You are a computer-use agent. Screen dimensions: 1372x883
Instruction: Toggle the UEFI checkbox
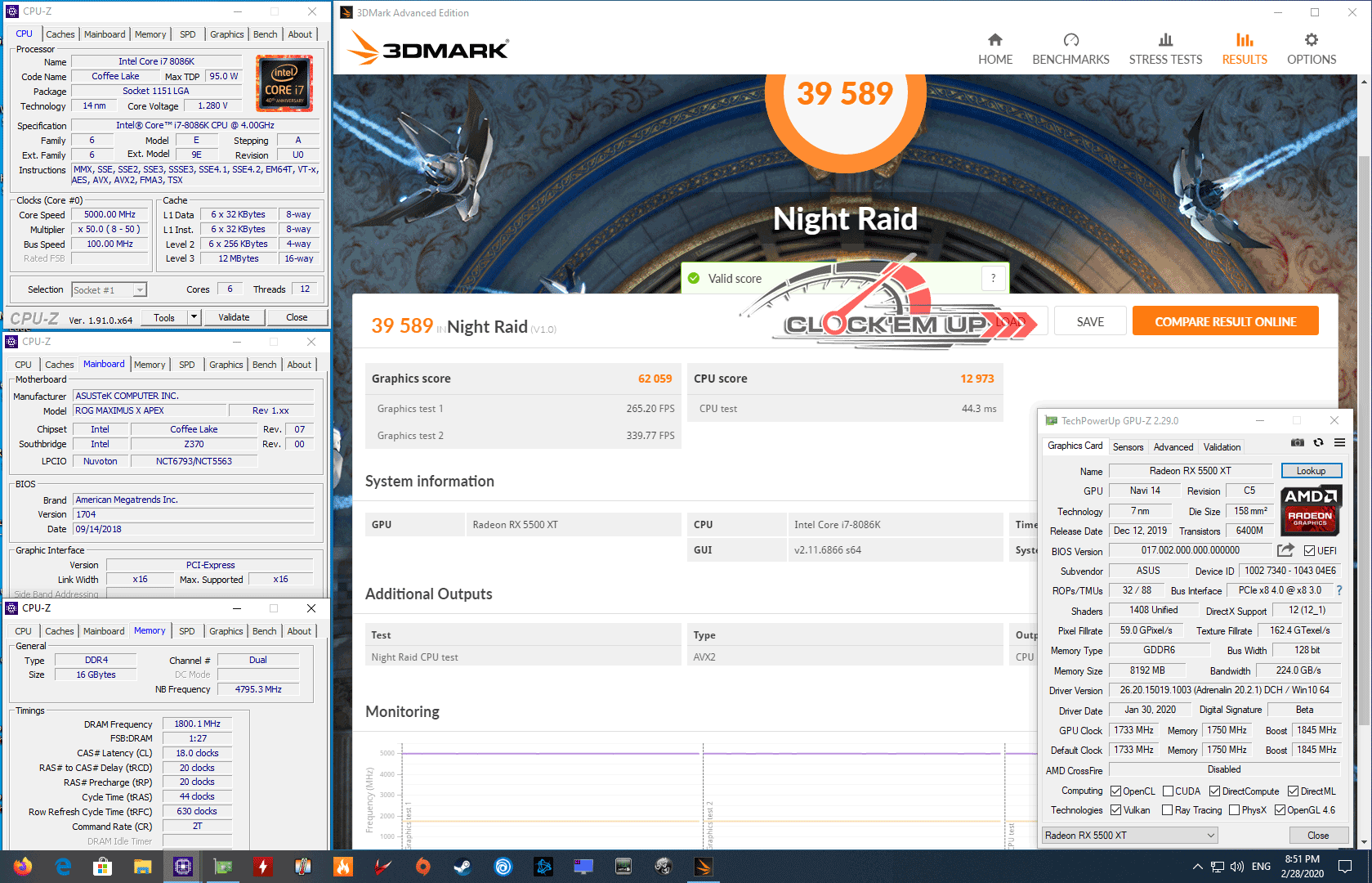1309,551
